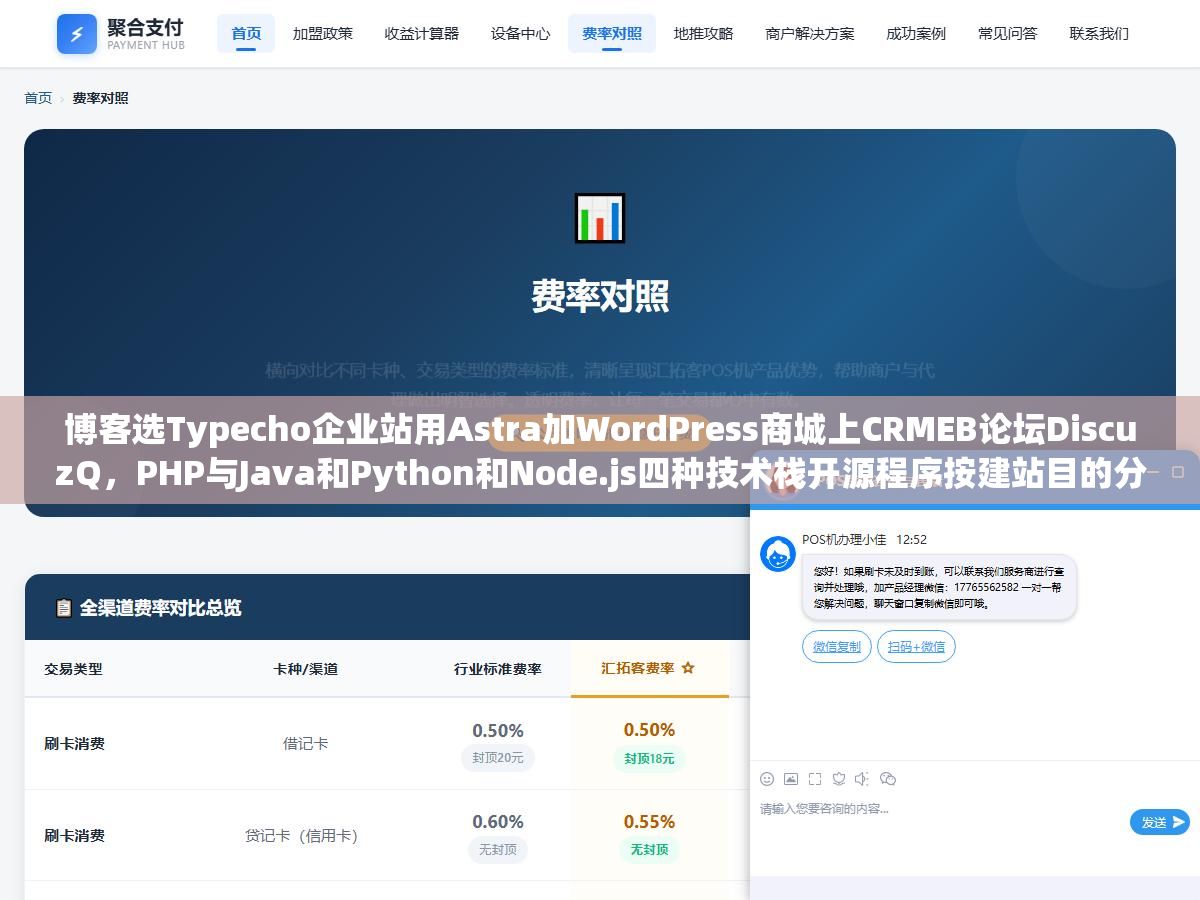Maximize the chat window square icon
The image size is (1200, 900).
(1179, 472)
